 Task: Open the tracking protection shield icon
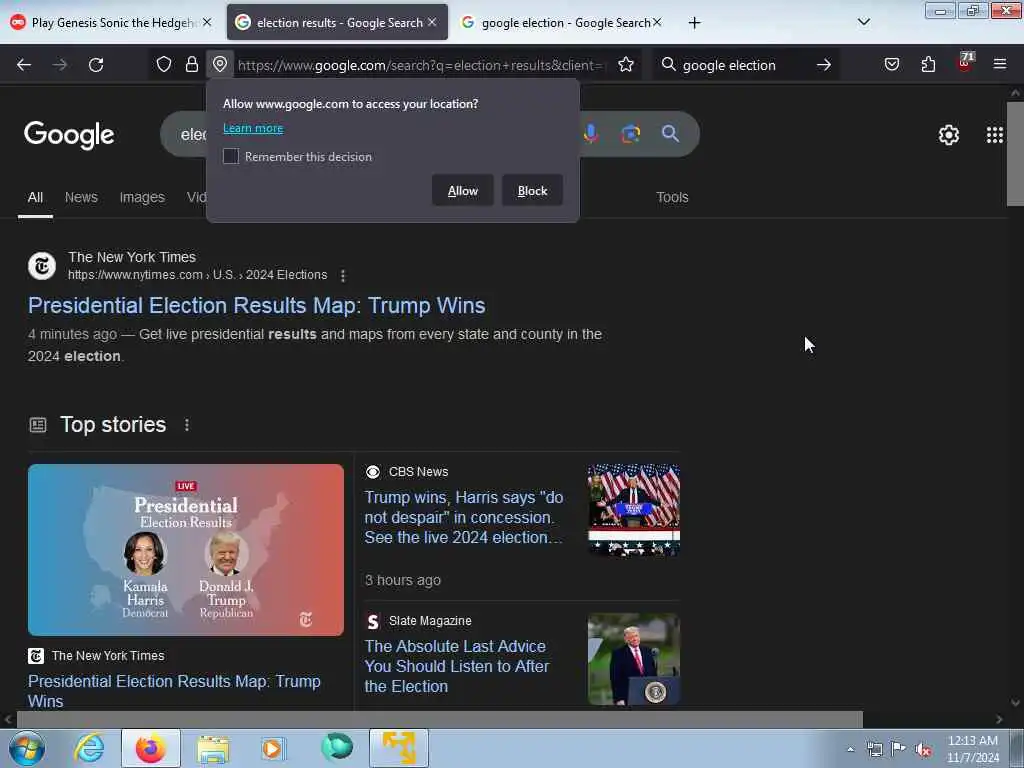tap(164, 64)
